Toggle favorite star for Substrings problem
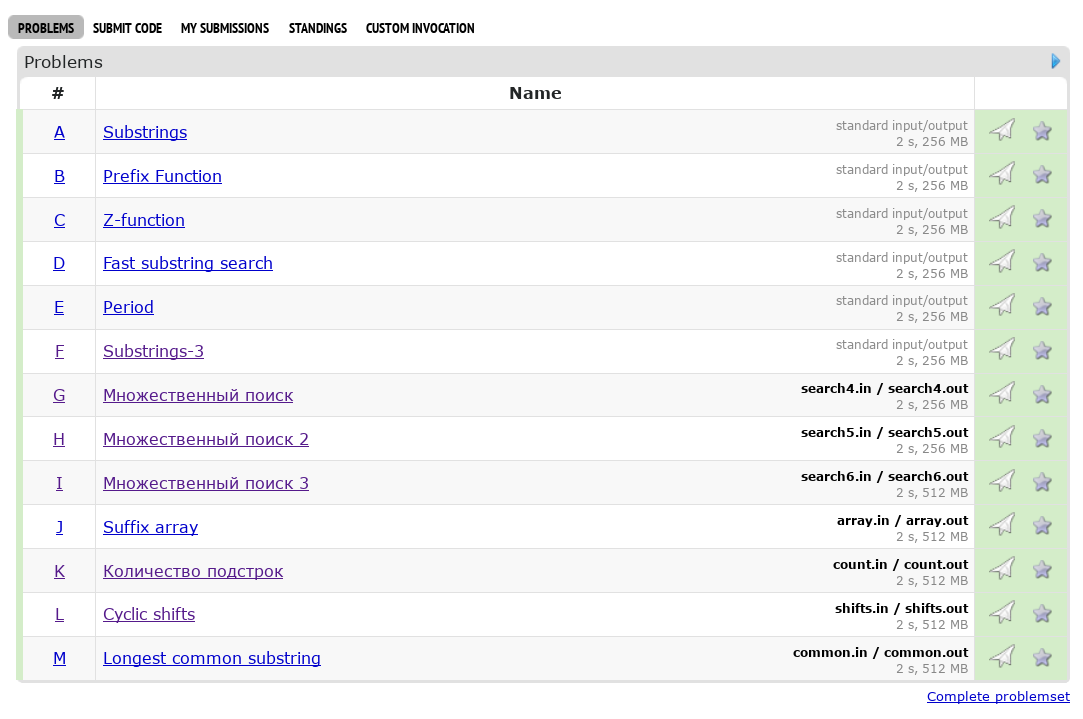 (1042, 131)
